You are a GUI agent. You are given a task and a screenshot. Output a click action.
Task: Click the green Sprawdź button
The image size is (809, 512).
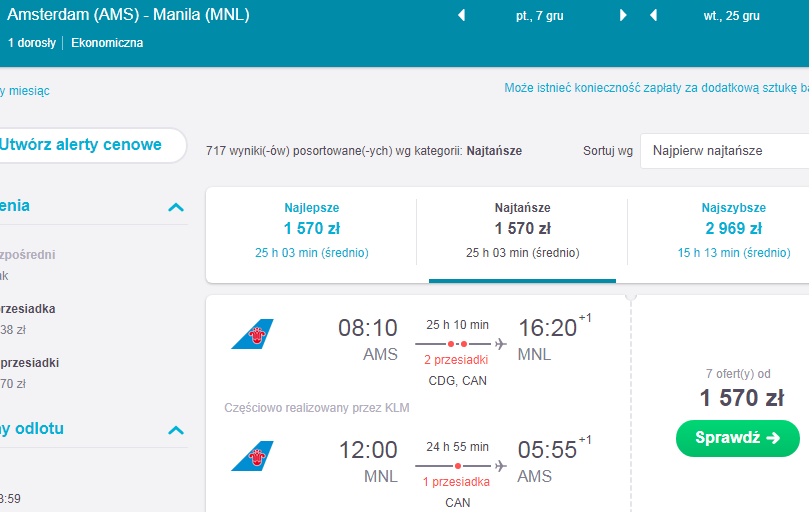tap(738, 438)
